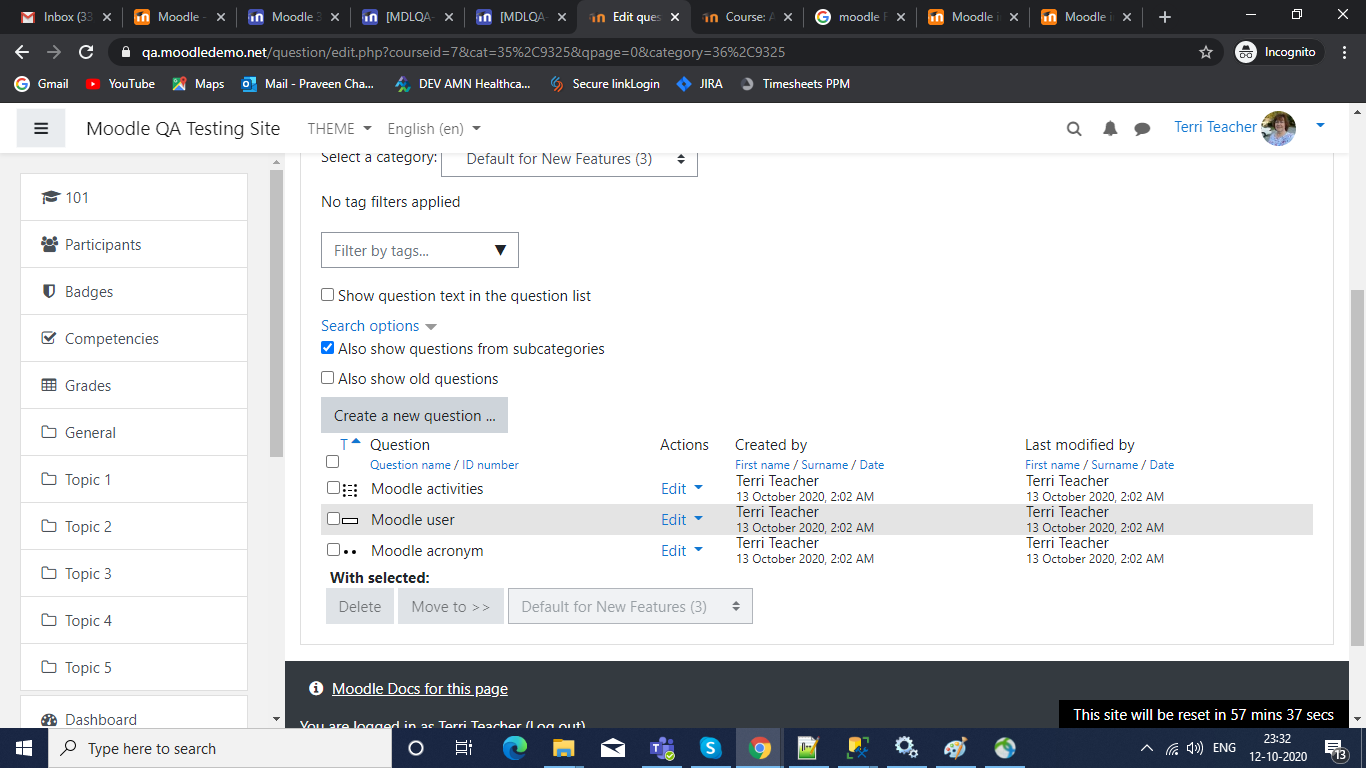1366x768 pixels.
Task: Click the graduation cap icon beside 101
Action: (50, 198)
